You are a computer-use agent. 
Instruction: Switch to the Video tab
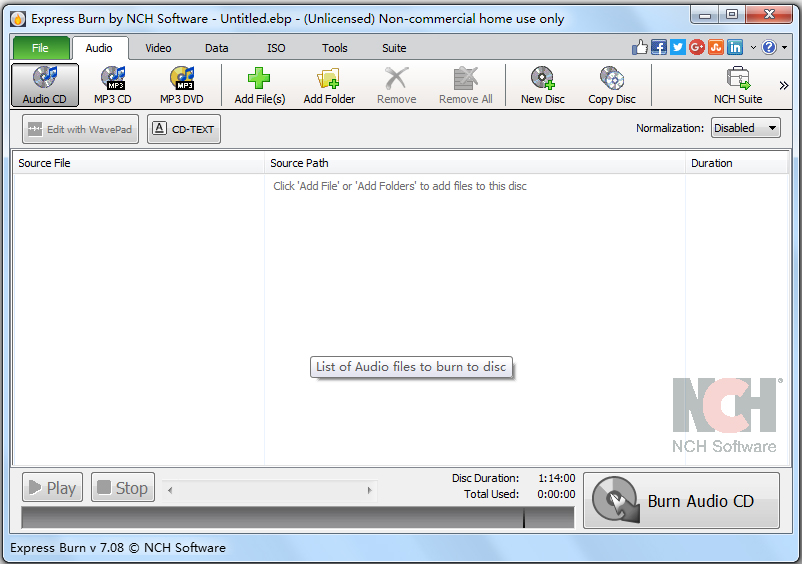[x=158, y=48]
